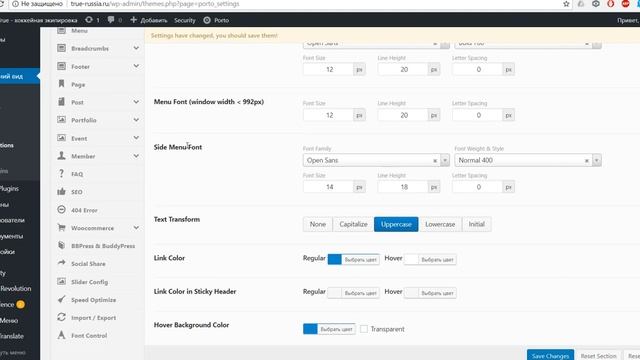Image resolution: width=640 pixels, height=360 pixels.
Task: Choose Sticky Header Hover color button
Action: point(437,293)
